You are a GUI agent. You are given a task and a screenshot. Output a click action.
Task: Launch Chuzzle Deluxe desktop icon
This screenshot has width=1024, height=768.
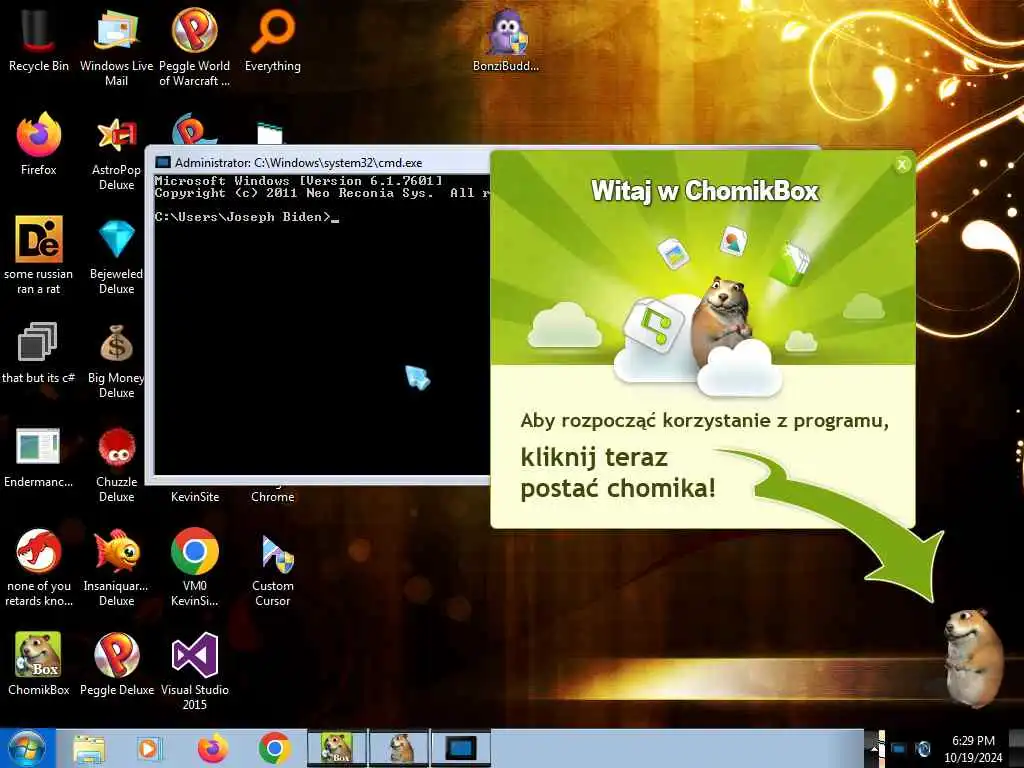pos(116,465)
